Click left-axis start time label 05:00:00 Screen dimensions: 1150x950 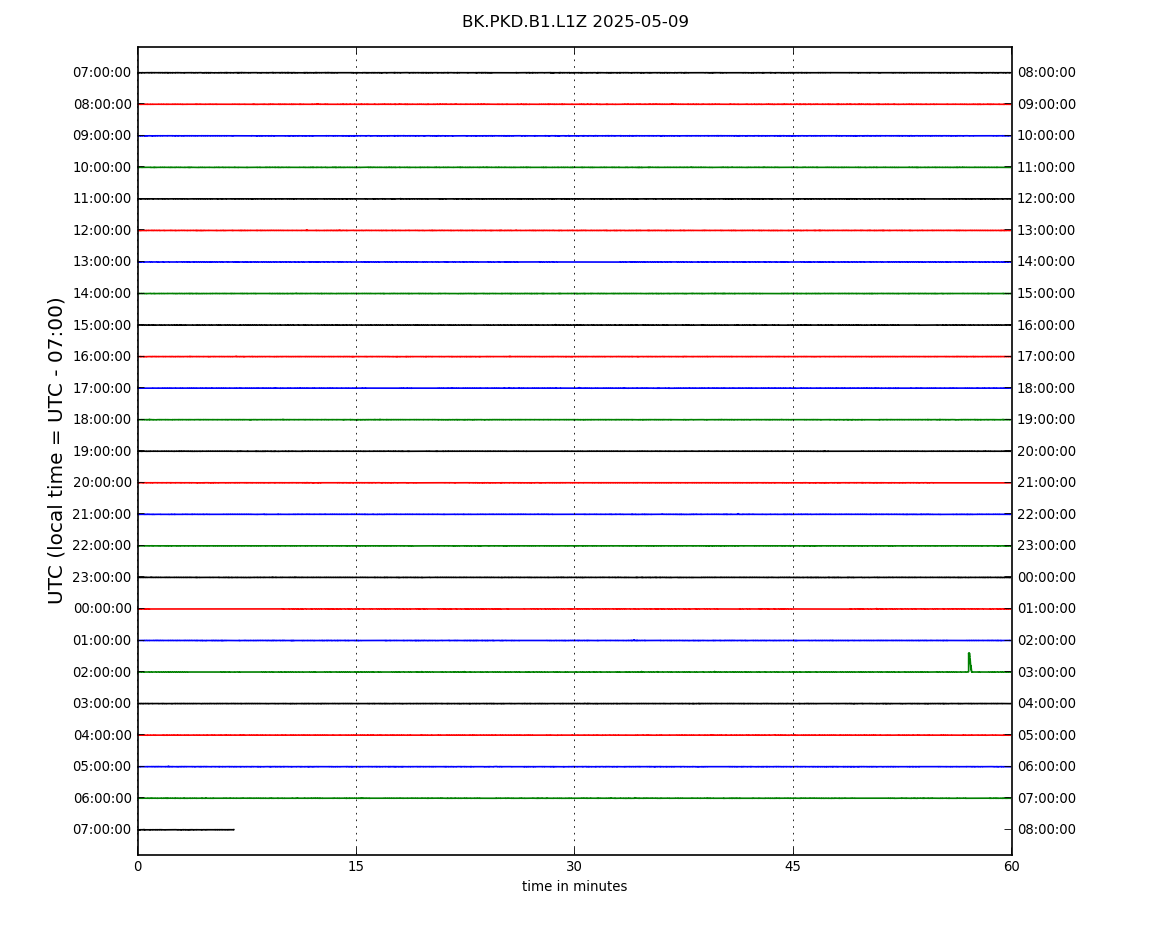[x=103, y=767]
